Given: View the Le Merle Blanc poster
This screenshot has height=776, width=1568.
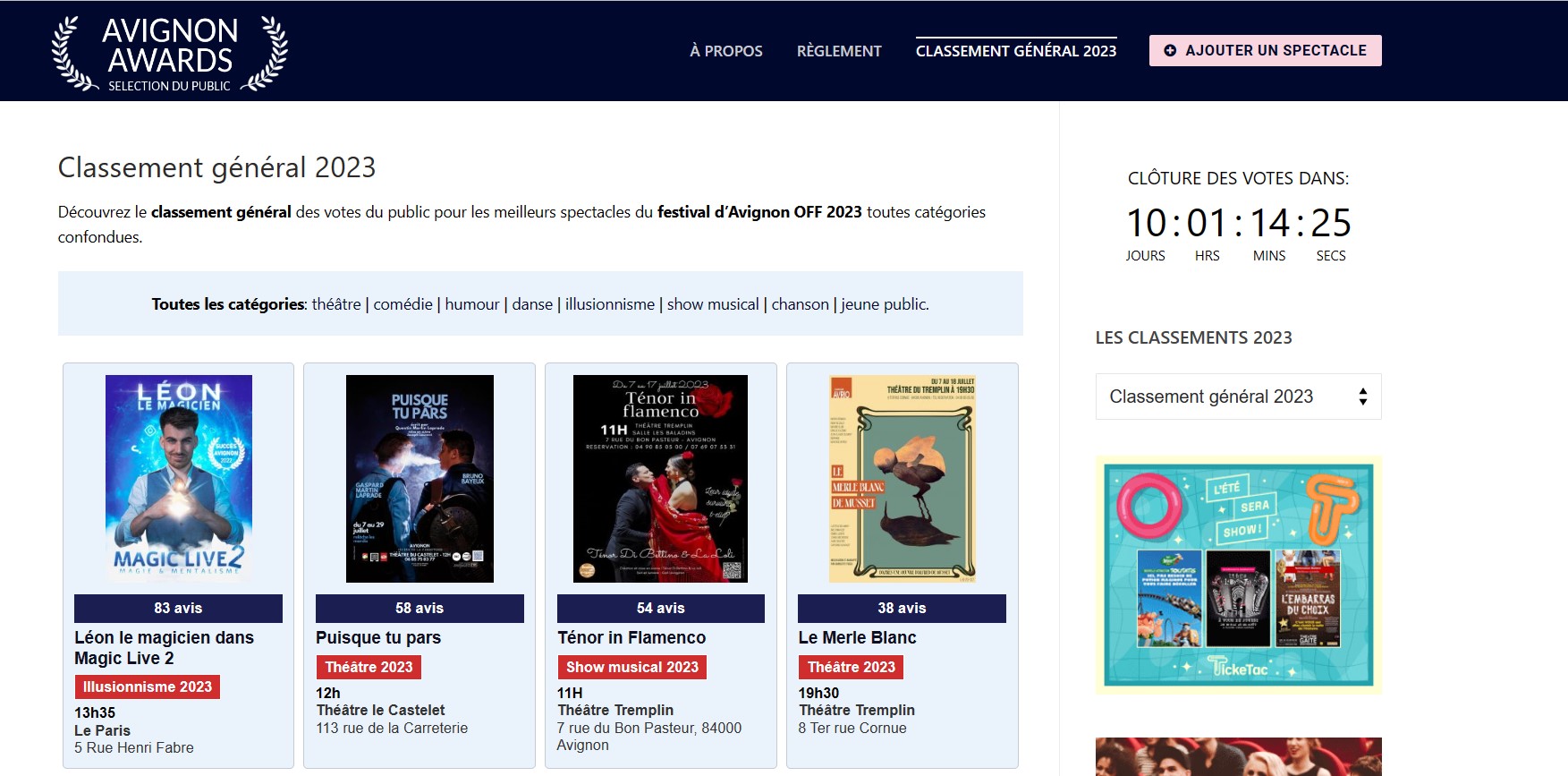Looking at the screenshot, I should 902,479.
